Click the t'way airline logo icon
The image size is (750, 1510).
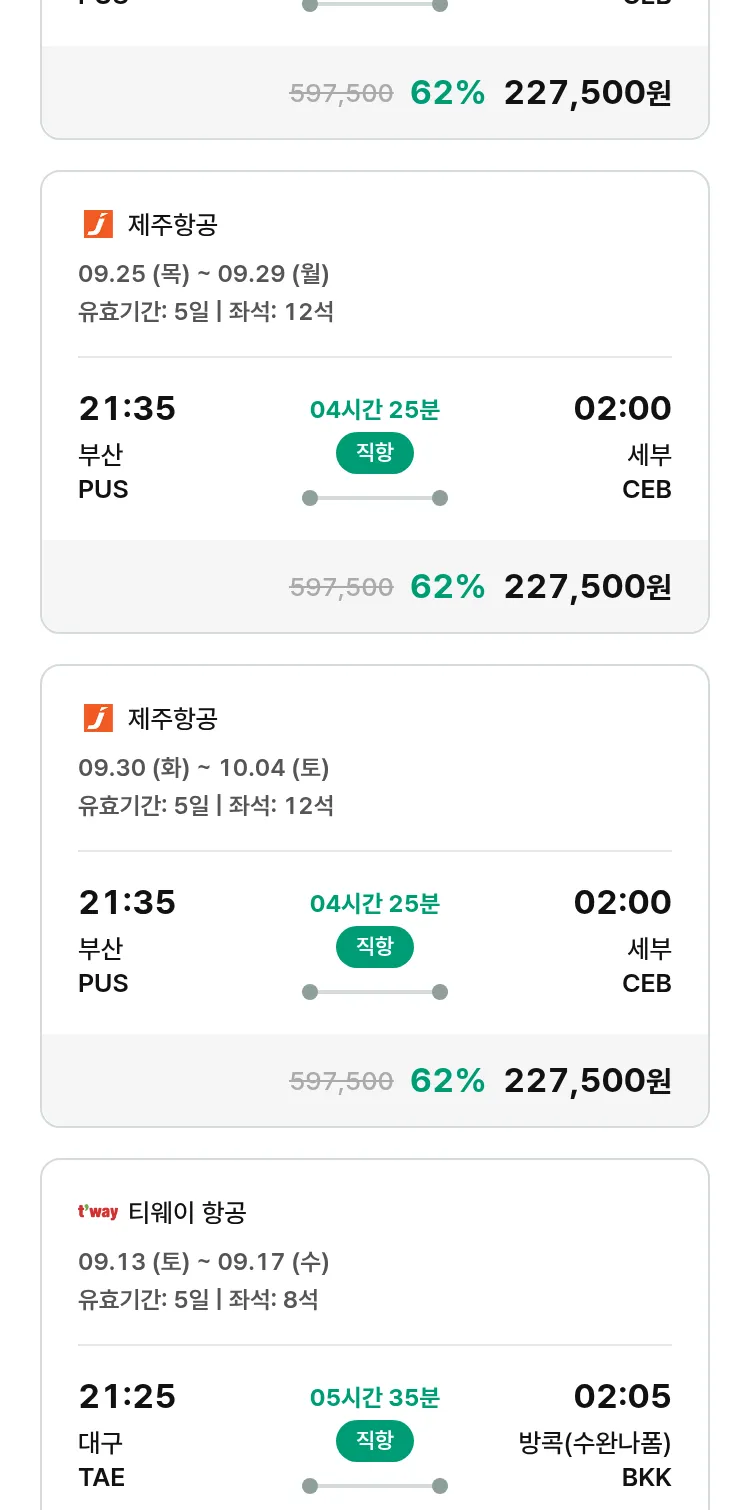(x=98, y=1213)
